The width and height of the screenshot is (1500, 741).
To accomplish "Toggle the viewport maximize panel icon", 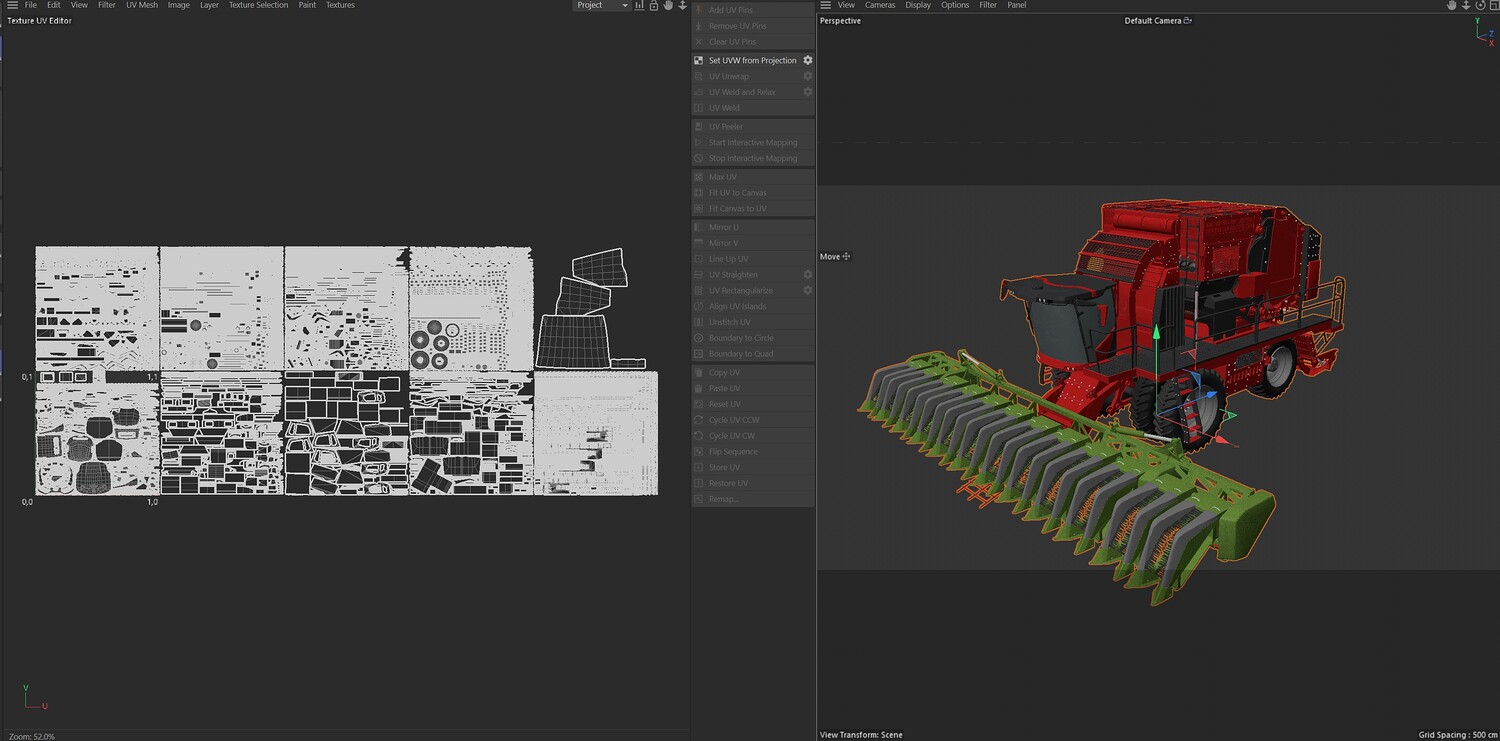I will pyautogui.click(x=1493, y=5).
